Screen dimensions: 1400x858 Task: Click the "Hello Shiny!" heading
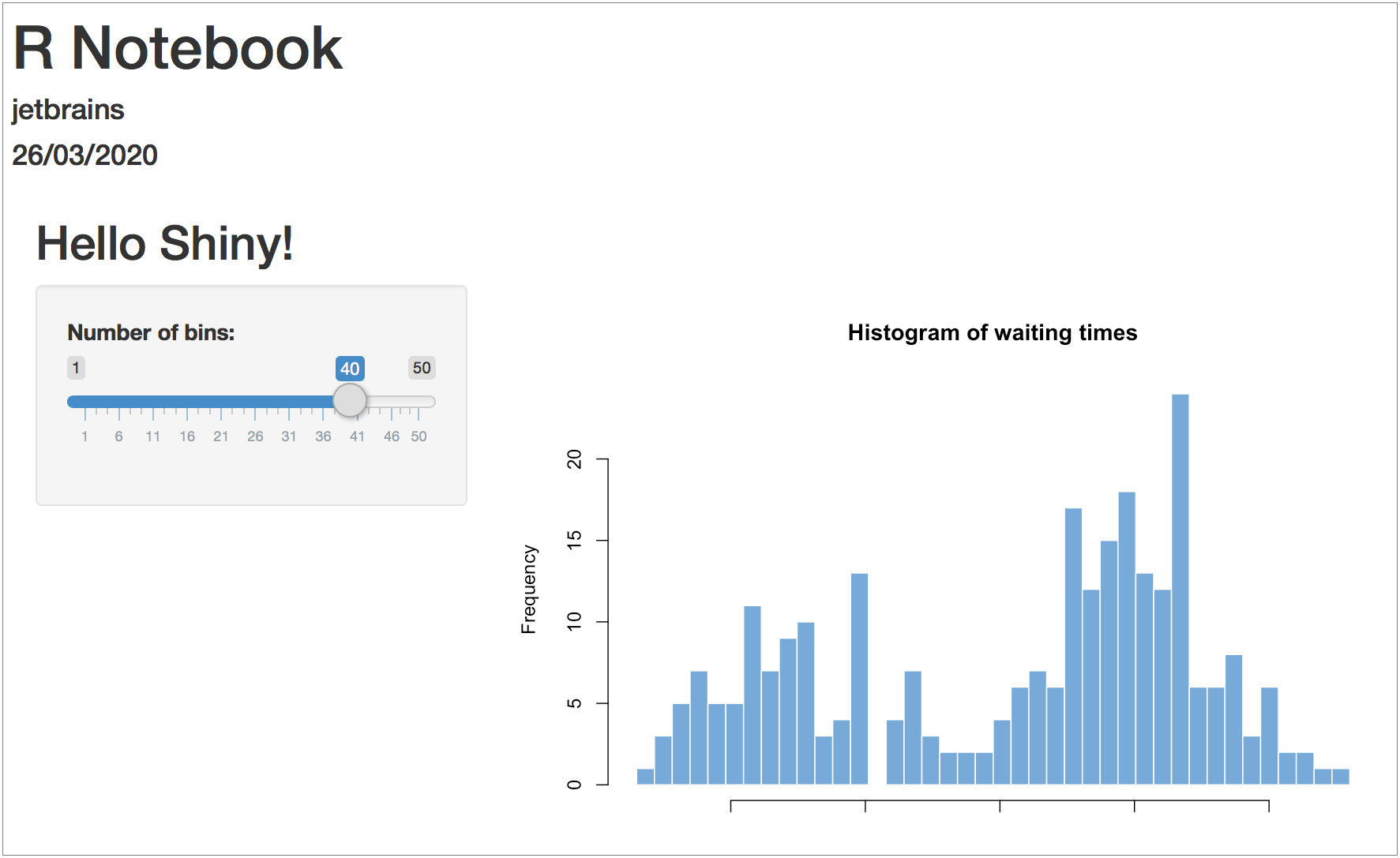pos(165,243)
